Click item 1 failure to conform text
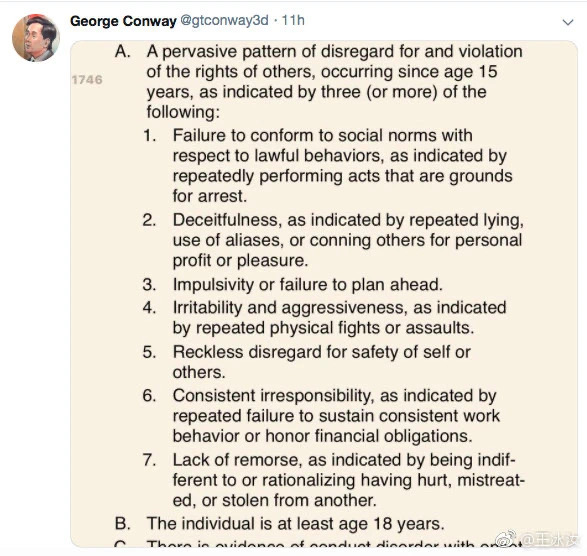 (342, 166)
